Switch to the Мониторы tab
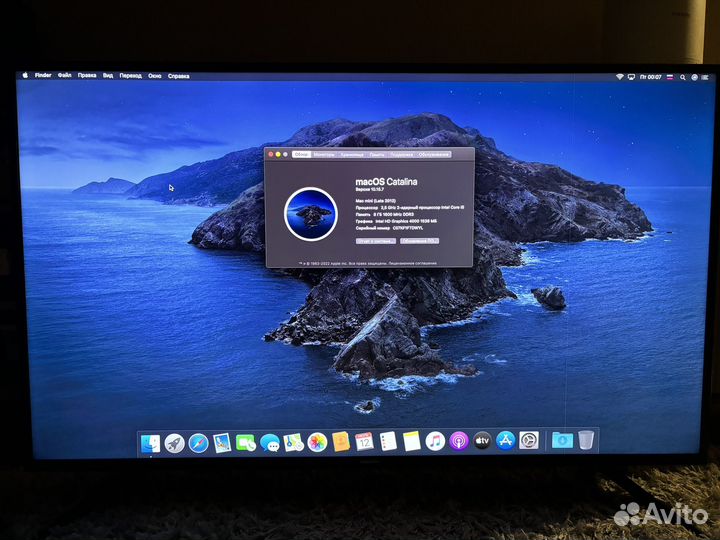 [x=324, y=154]
